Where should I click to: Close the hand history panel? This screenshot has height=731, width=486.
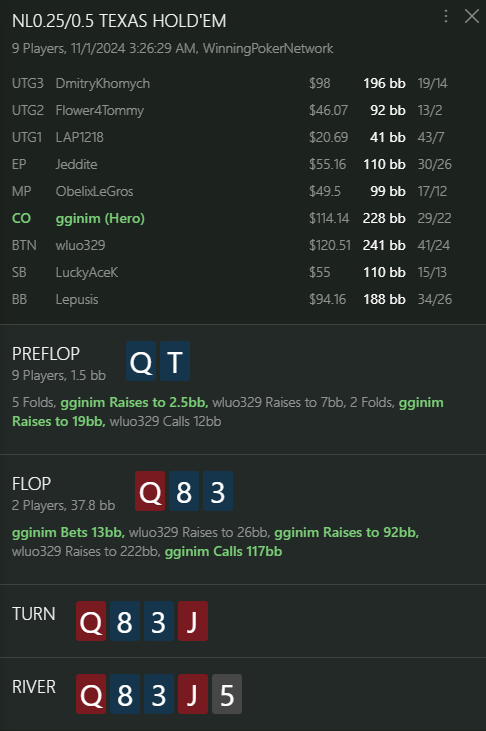(472, 16)
